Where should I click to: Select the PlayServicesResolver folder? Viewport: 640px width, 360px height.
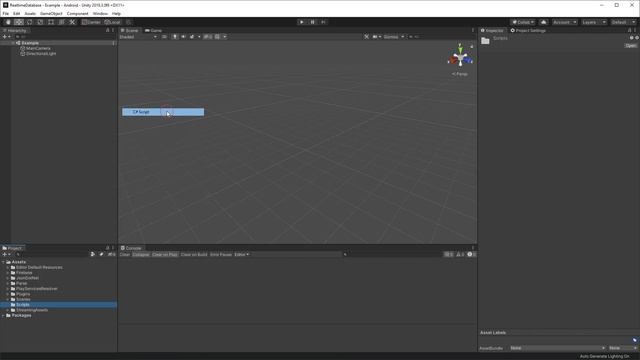pos(37,289)
